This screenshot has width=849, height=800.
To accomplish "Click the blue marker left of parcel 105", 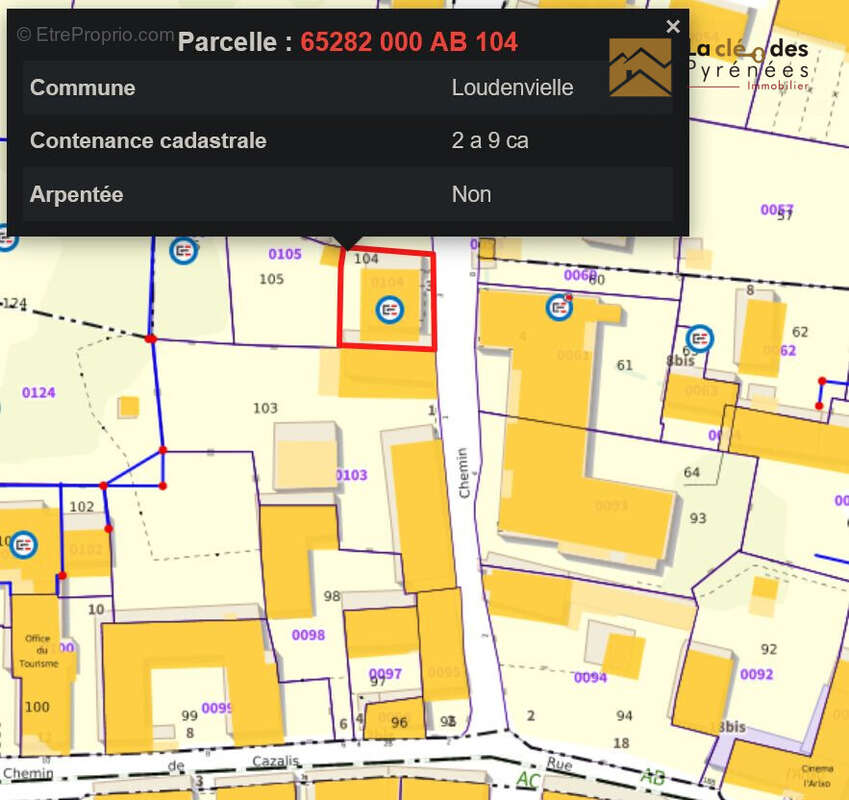I will pyautogui.click(x=184, y=250).
